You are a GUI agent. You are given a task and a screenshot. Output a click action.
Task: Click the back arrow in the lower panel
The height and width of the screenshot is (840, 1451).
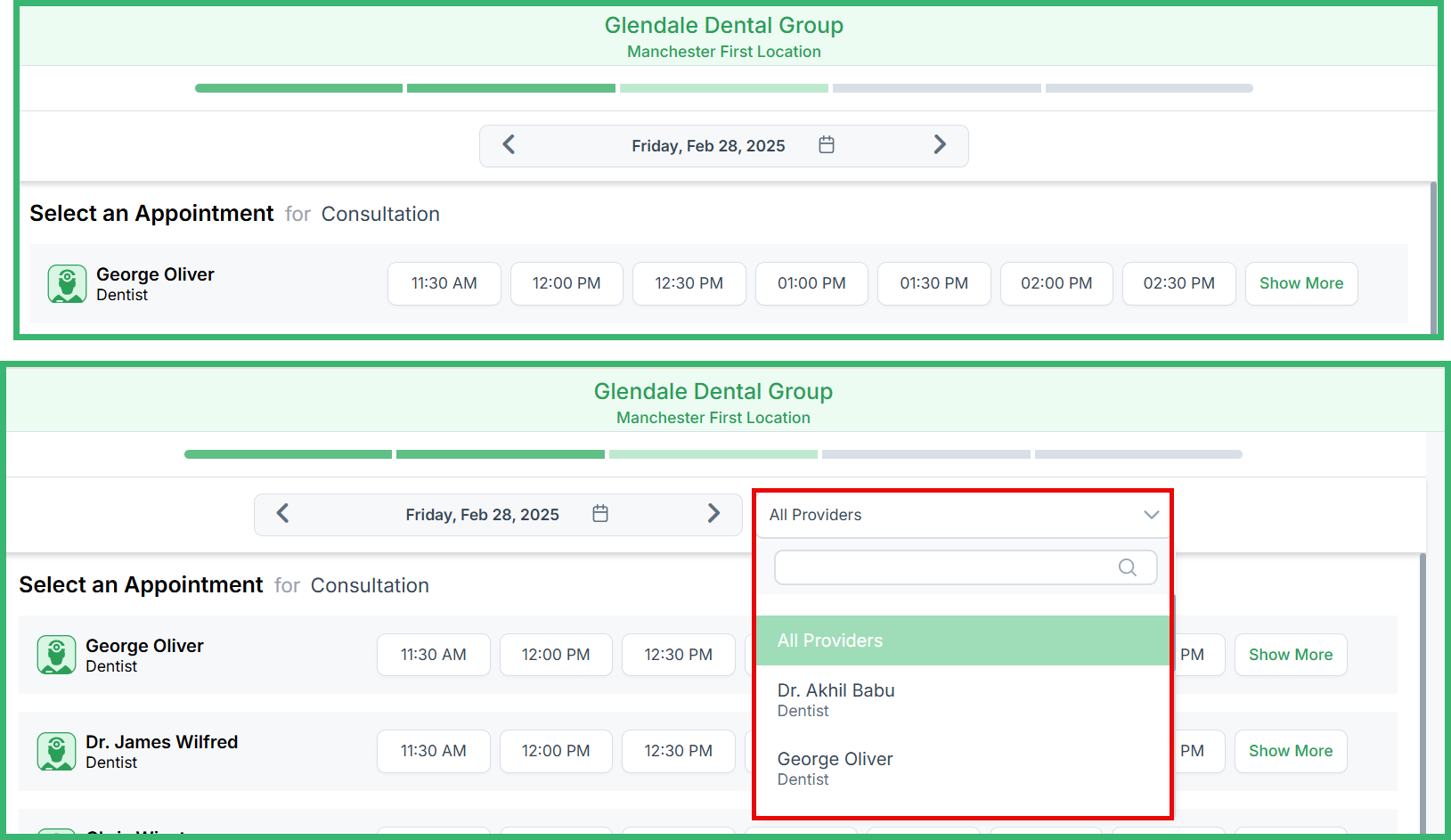tap(282, 514)
